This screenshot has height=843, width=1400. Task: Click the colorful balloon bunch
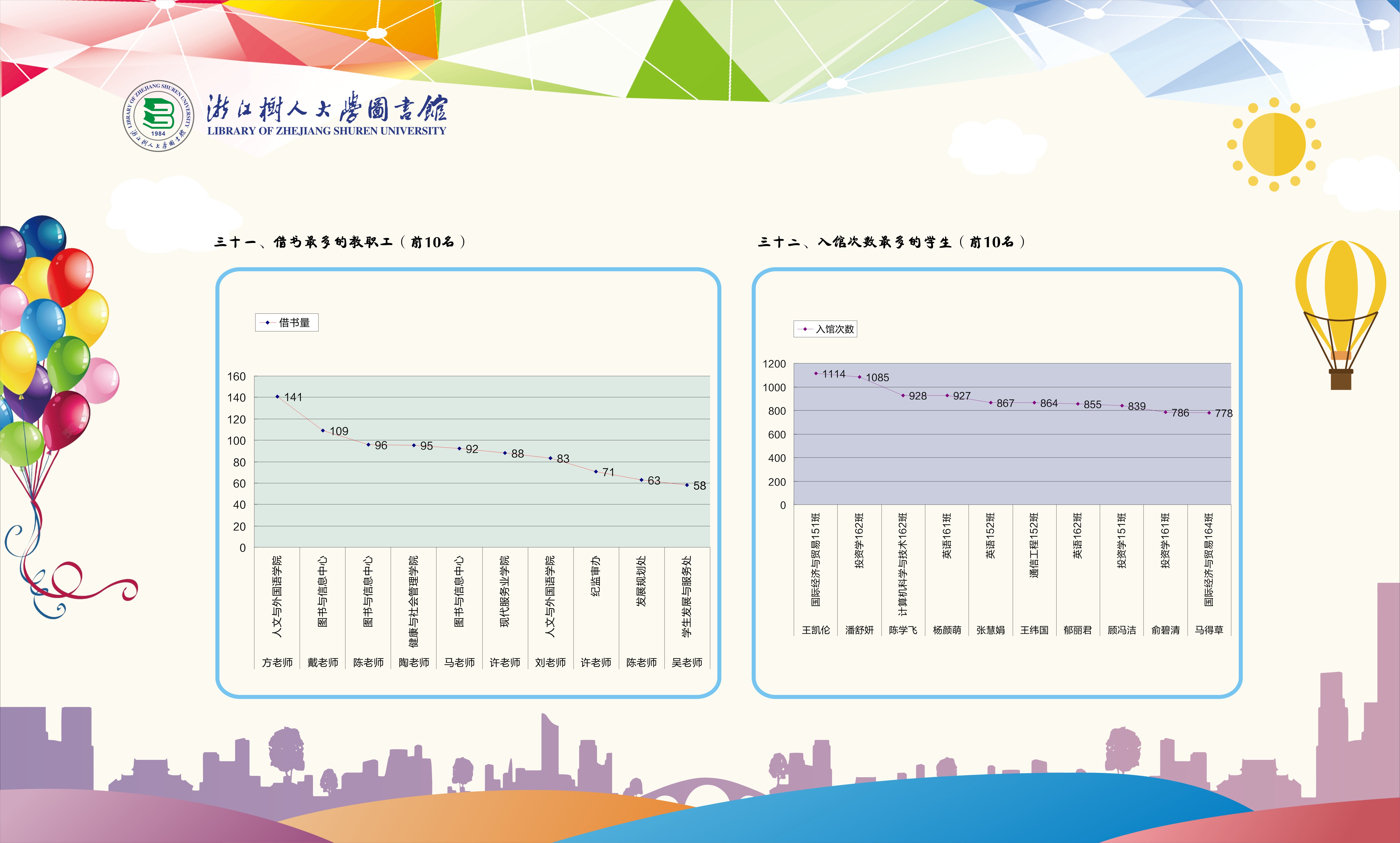coord(51,341)
